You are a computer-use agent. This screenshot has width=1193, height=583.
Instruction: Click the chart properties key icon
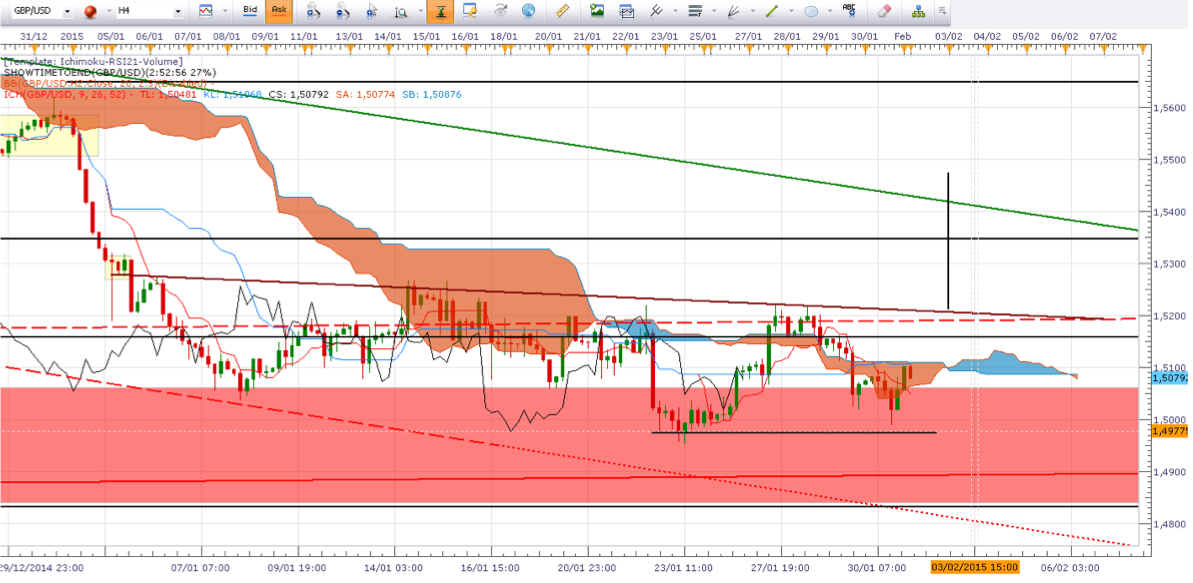pyautogui.click(x=470, y=11)
